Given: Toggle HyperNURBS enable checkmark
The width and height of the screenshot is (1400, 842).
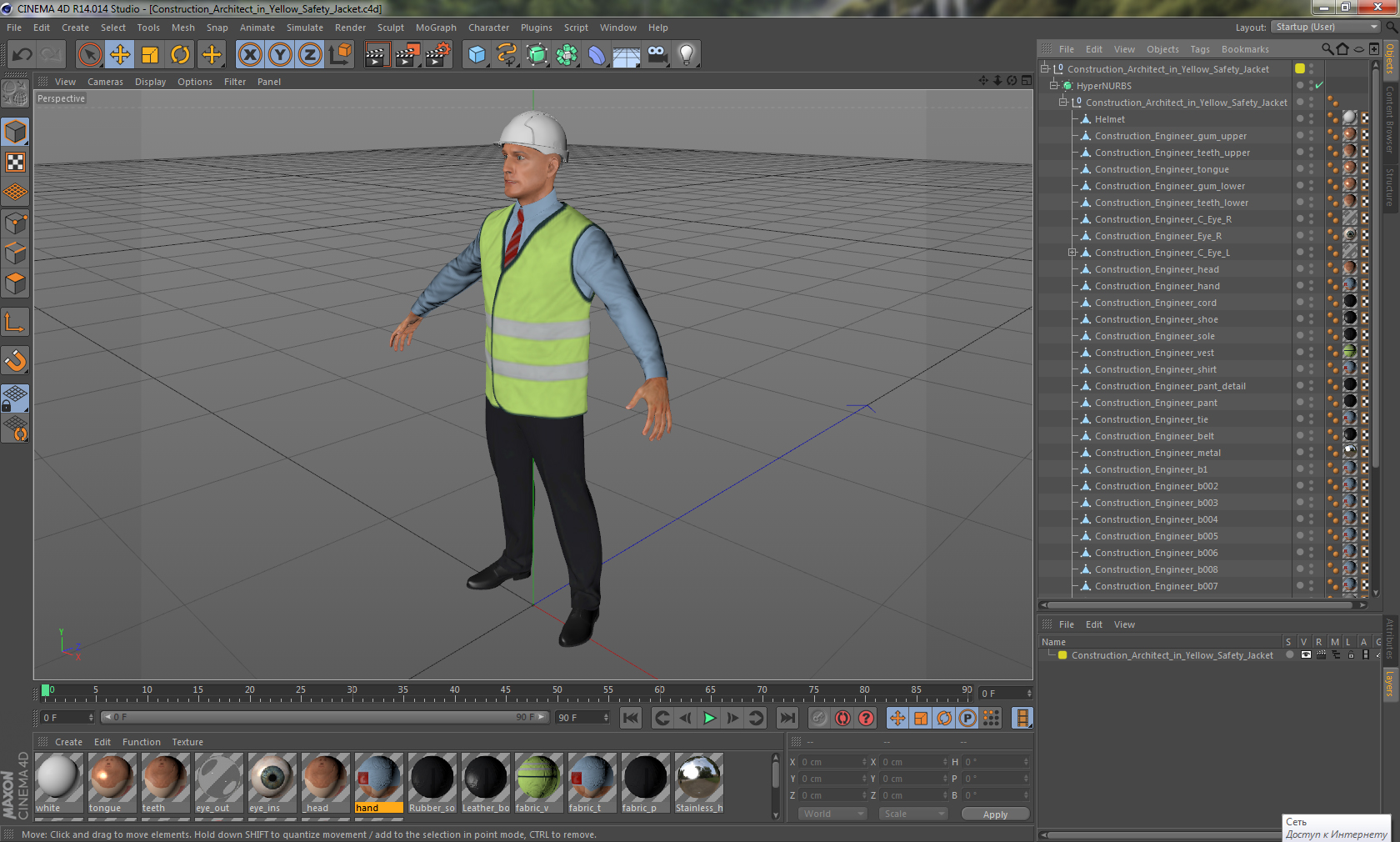Looking at the screenshot, I should point(1319,85).
